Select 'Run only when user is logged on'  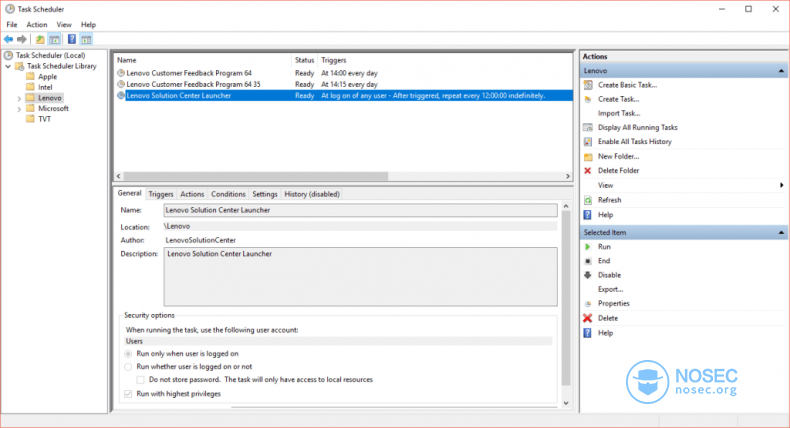(x=128, y=354)
